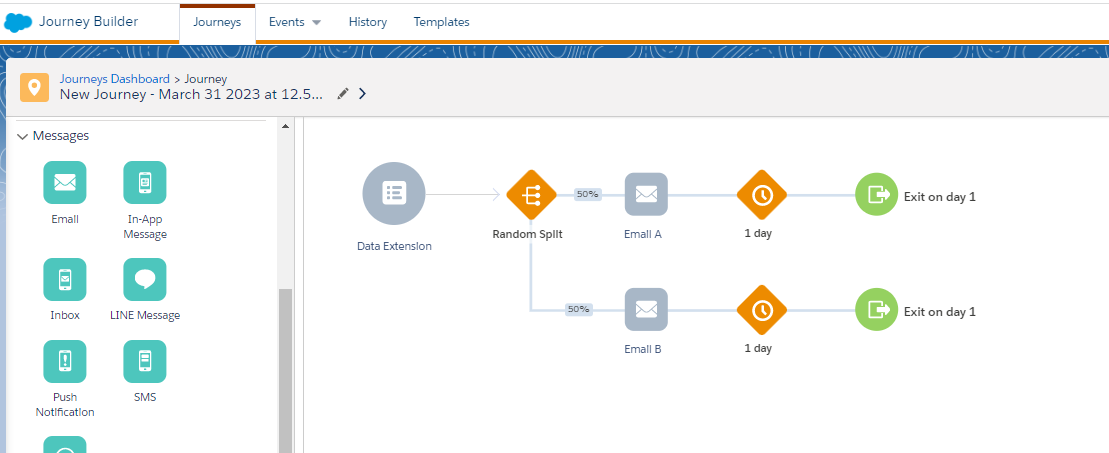Select the Push Notification activity icon
The image size is (1109, 453).
(x=65, y=361)
